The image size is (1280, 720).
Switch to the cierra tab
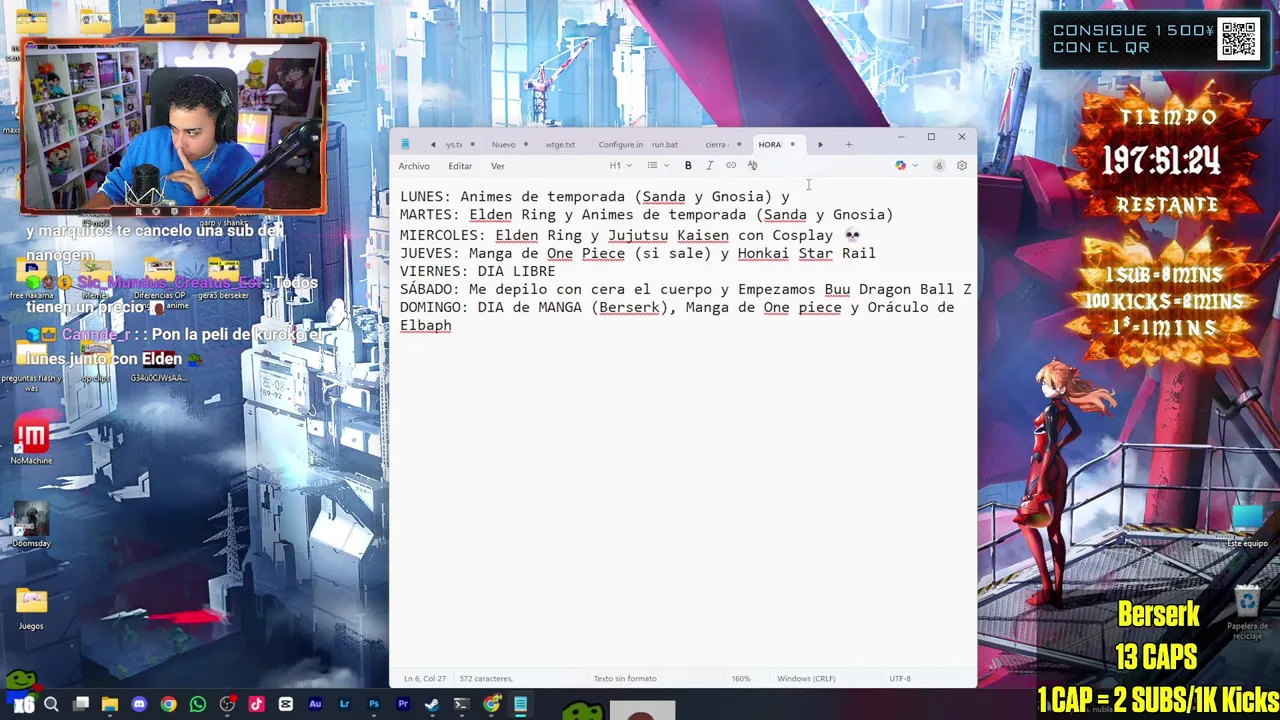coord(715,145)
